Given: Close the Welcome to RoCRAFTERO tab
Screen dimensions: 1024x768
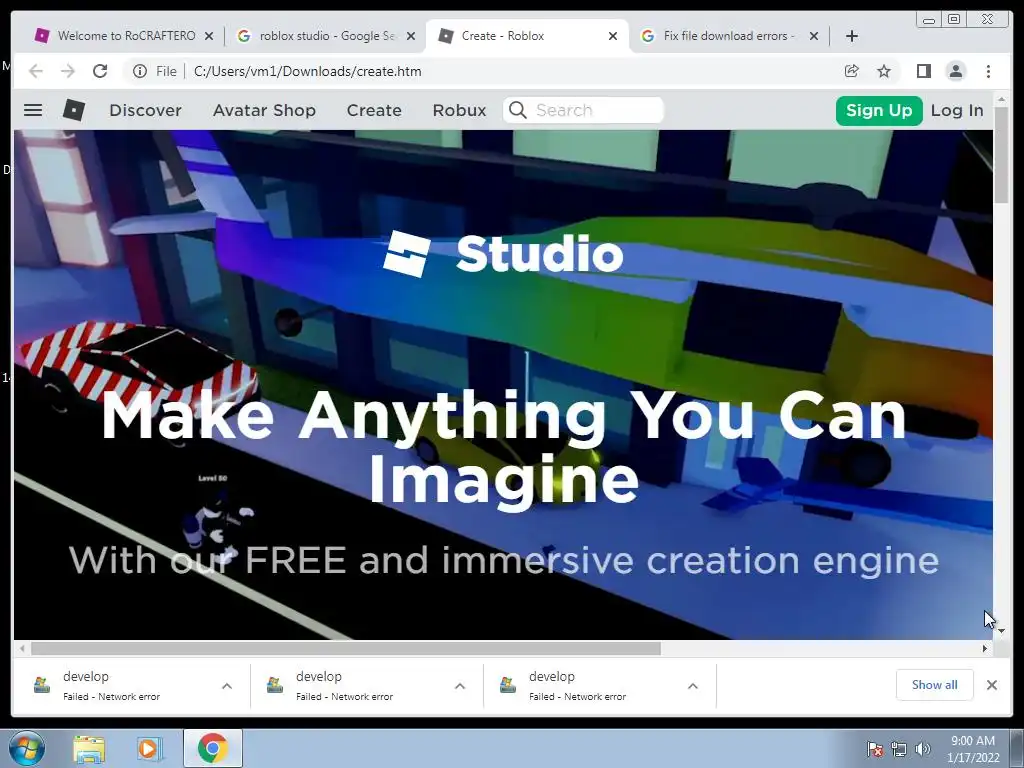Looking at the screenshot, I should click(209, 36).
